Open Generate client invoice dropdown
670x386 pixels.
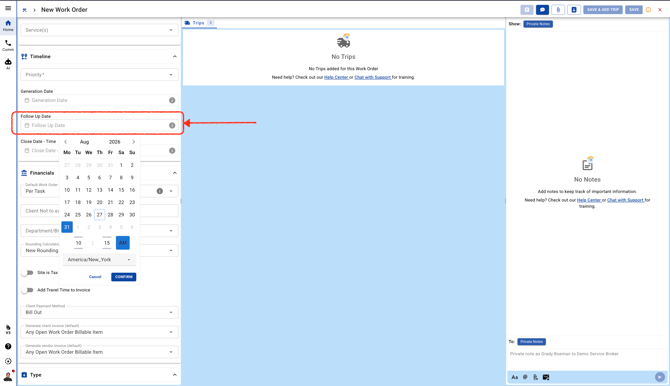pos(100,332)
